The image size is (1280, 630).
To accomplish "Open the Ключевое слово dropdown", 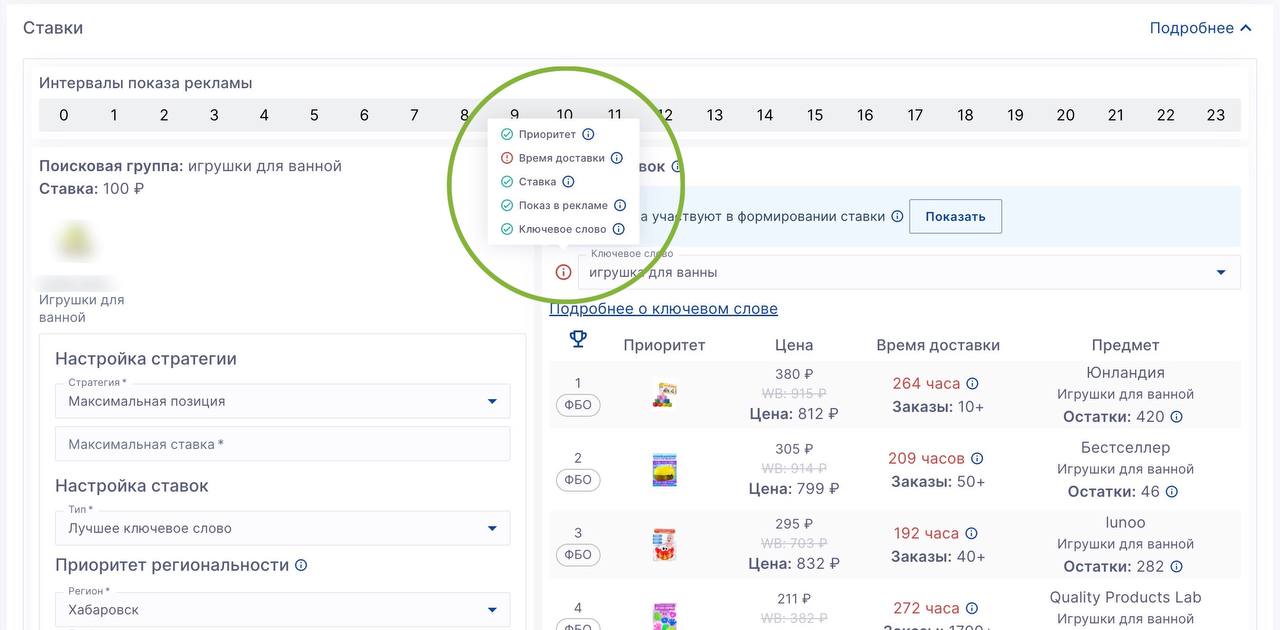I will tap(908, 272).
